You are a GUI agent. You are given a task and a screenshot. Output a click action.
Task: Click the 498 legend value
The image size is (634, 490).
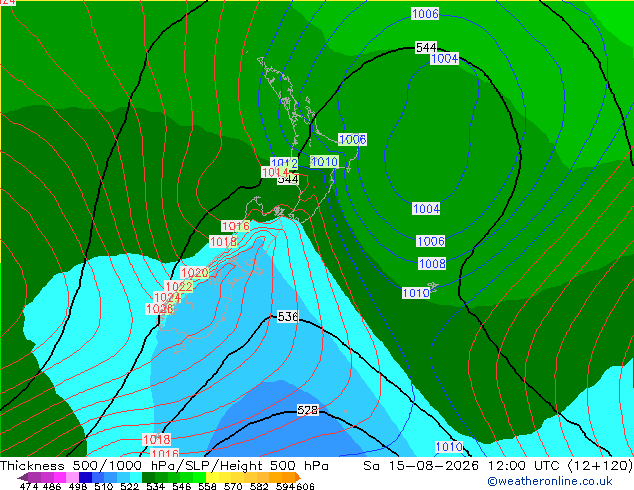(x=77, y=486)
